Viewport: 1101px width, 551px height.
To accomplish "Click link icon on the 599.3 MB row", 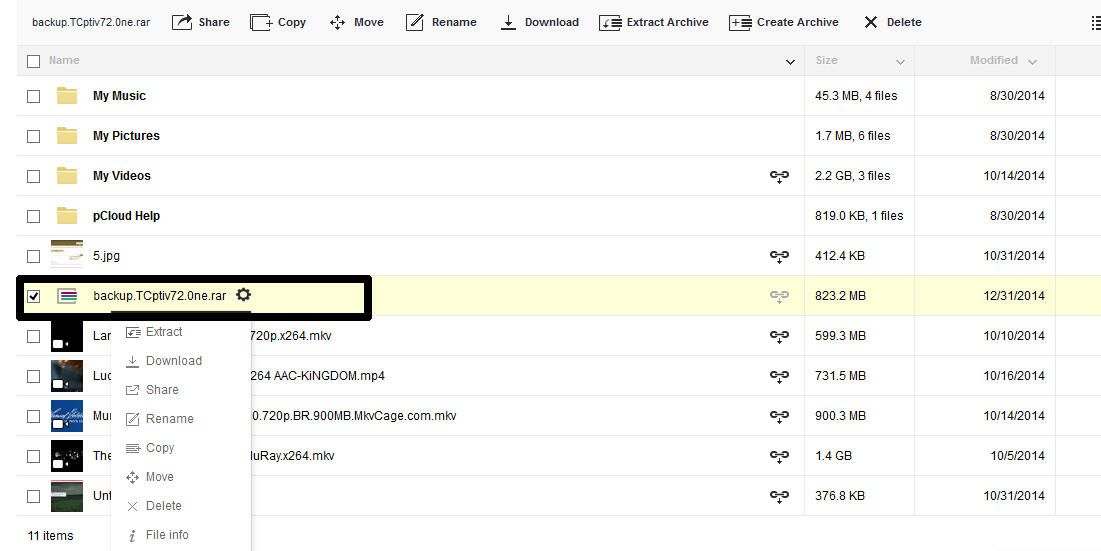I will point(779,336).
